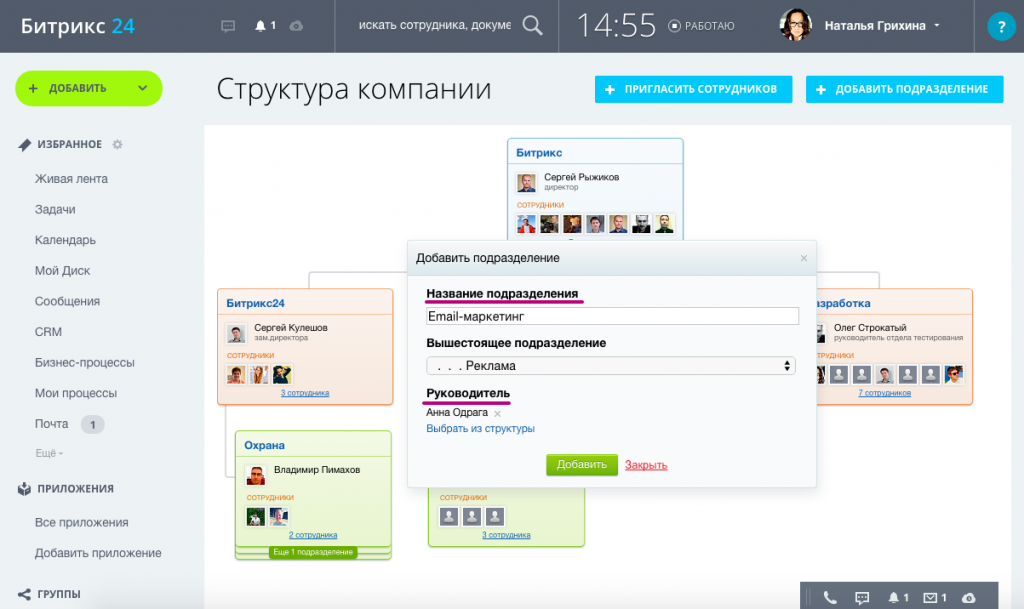The width and height of the screenshot is (1024, 609).
Task: Click Сергей Рыжиков's avatar photo
Action: tap(526, 183)
